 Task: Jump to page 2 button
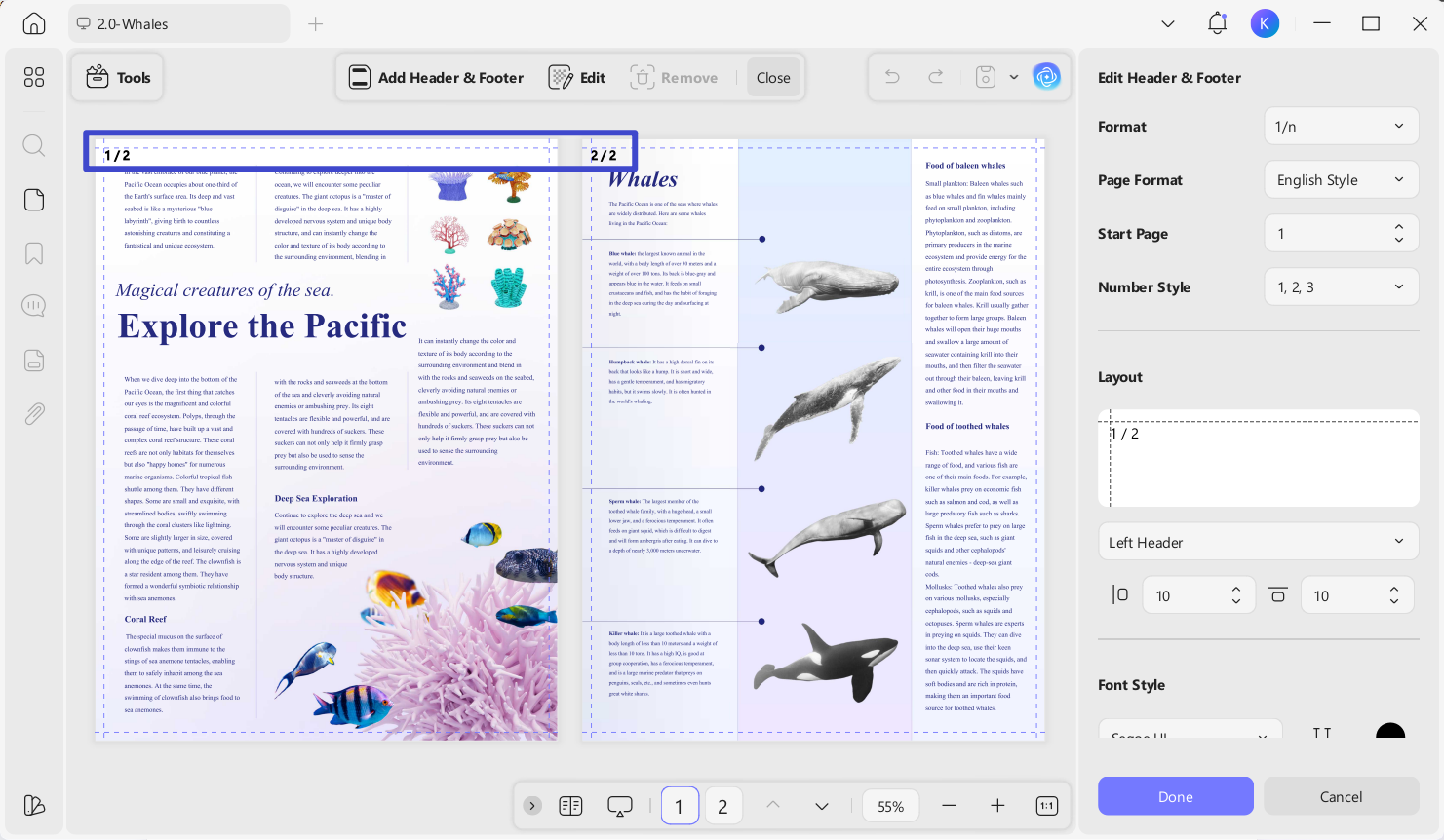[x=722, y=806]
